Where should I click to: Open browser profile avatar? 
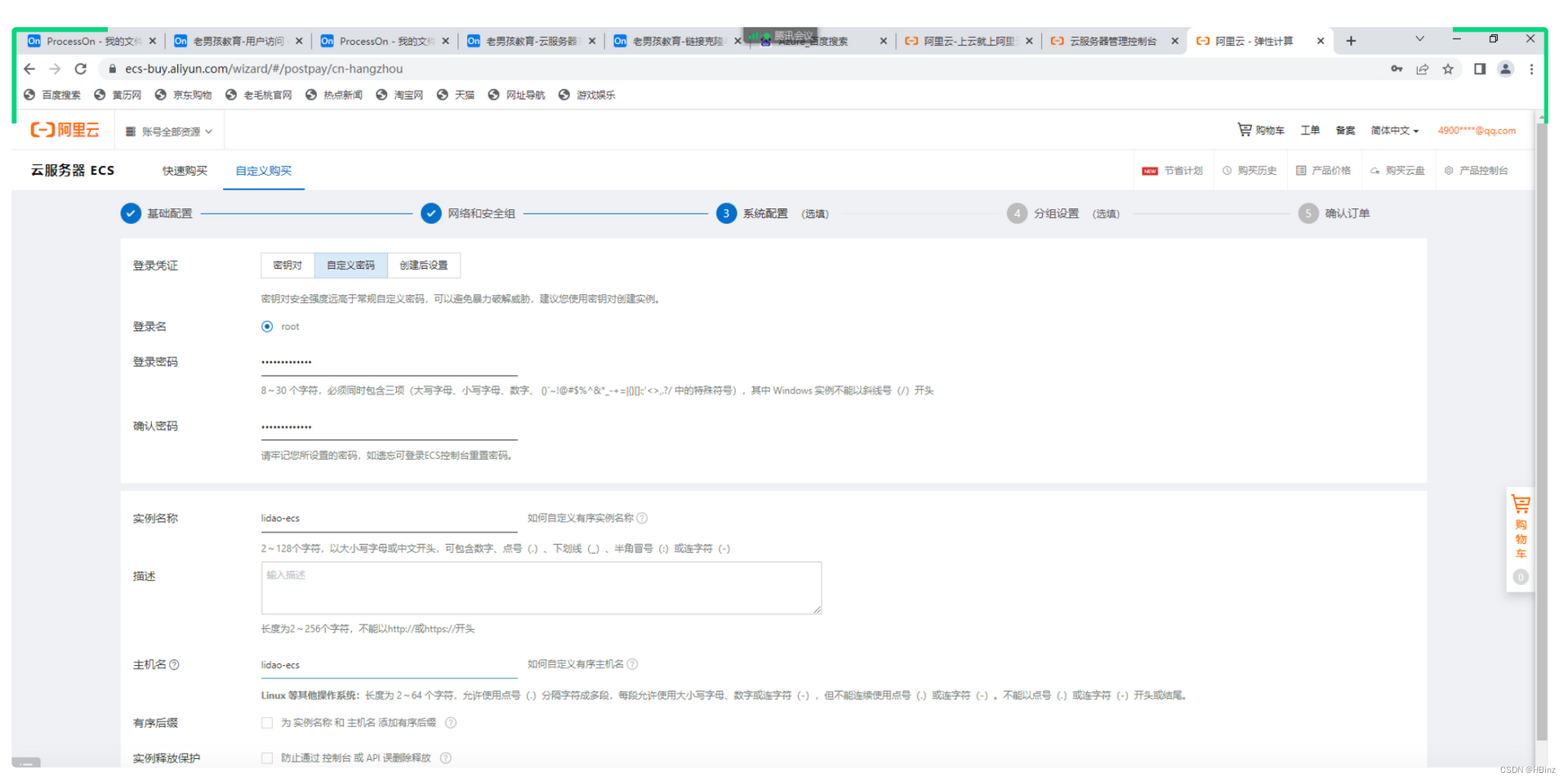pyautogui.click(x=1505, y=69)
